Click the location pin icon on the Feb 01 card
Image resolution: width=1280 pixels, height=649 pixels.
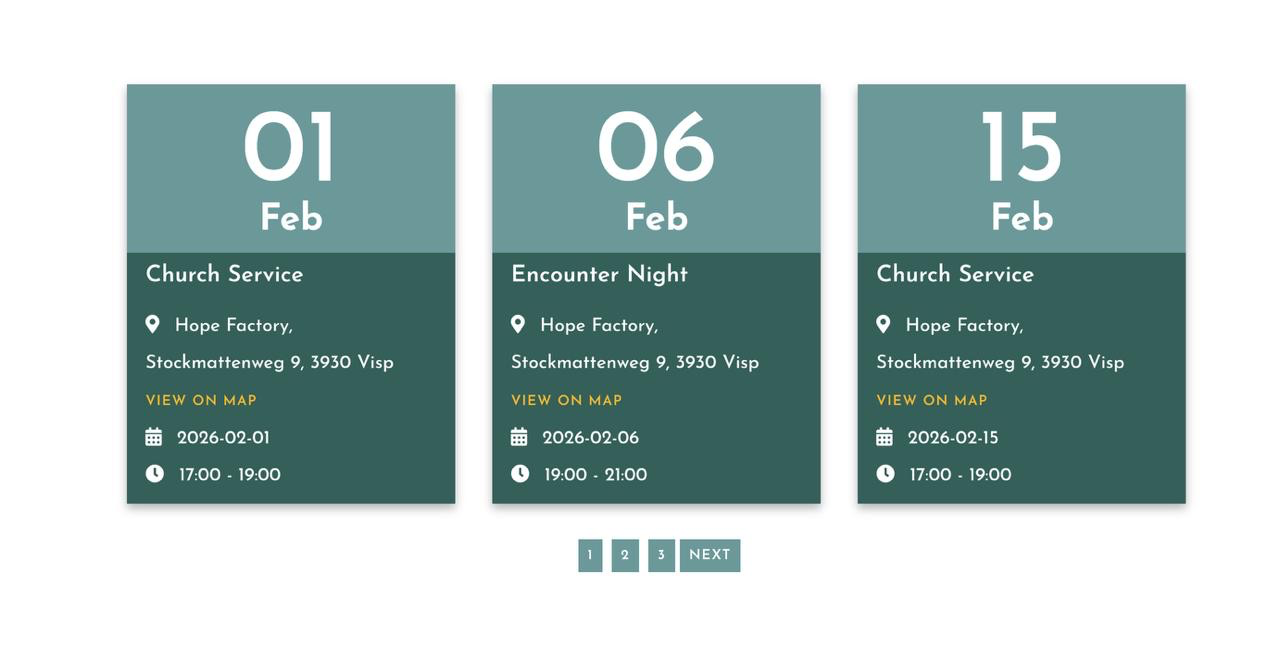(x=152, y=324)
